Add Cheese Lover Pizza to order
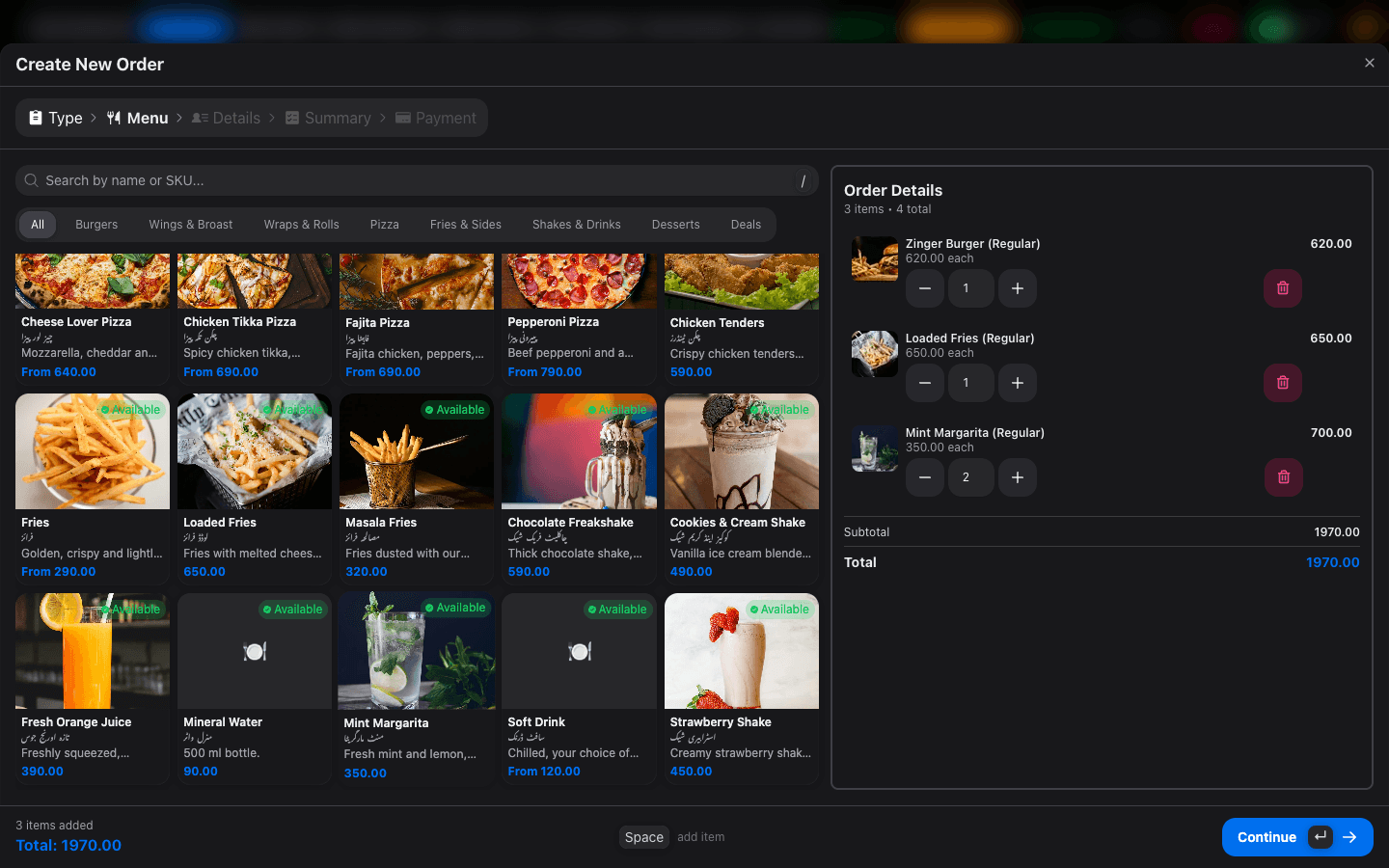1389x868 pixels. click(93, 319)
